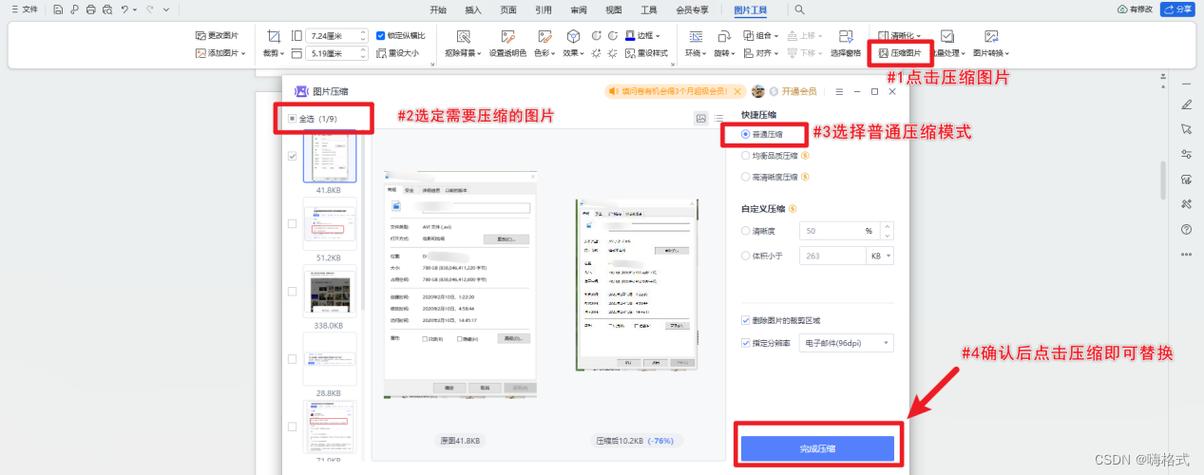Open the KB unit dropdown
Viewport: 1204px width, 475px height.
pyautogui.click(x=880, y=256)
